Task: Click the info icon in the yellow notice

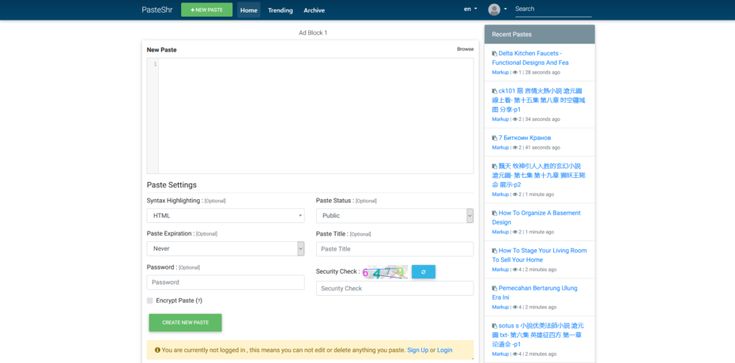Action: (157, 350)
